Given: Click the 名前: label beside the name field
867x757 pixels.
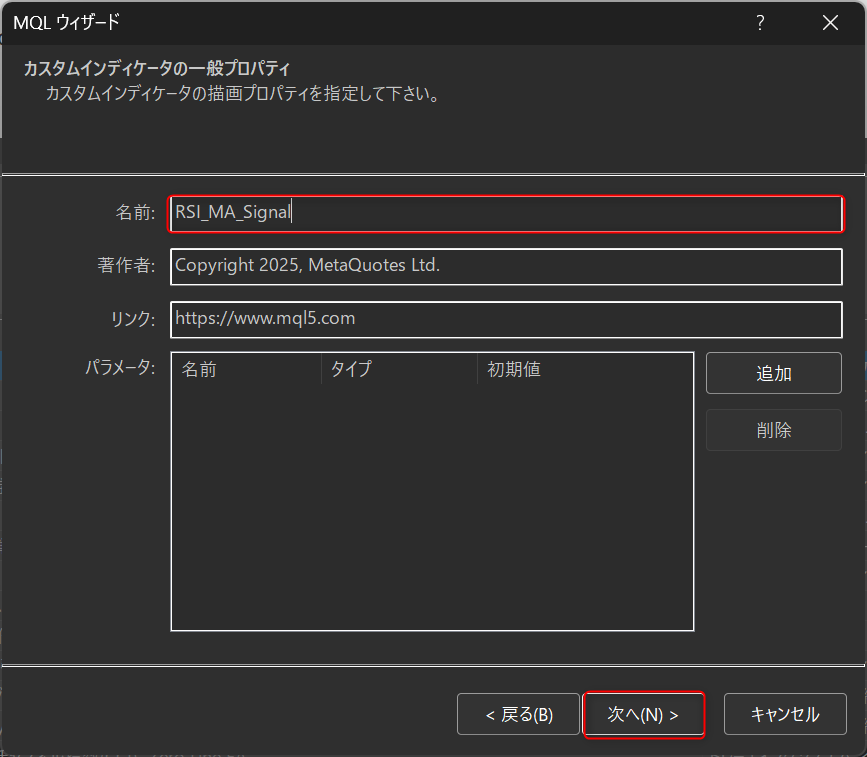Looking at the screenshot, I should (x=134, y=213).
